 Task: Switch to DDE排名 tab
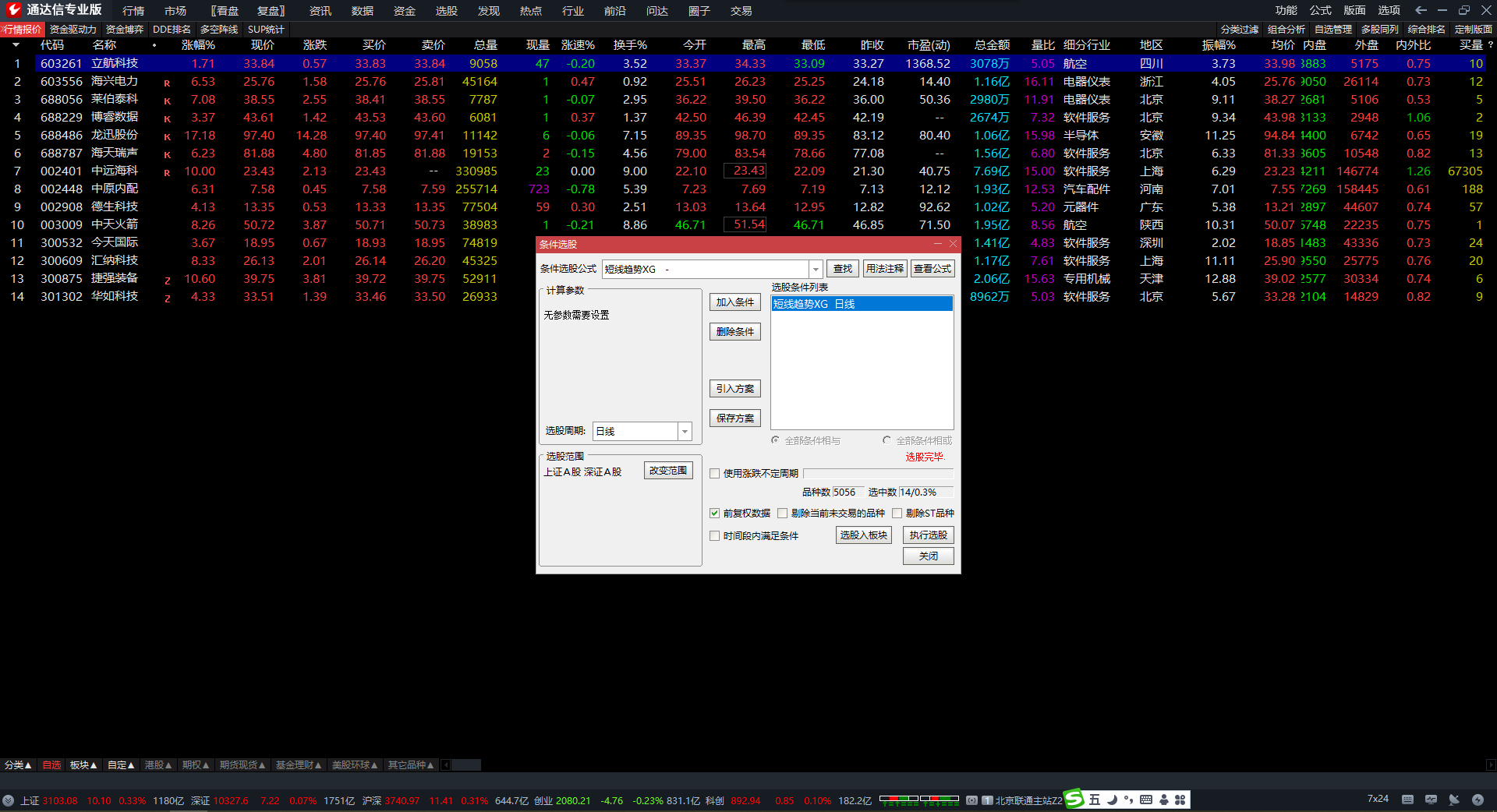click(x=172, y=30)
